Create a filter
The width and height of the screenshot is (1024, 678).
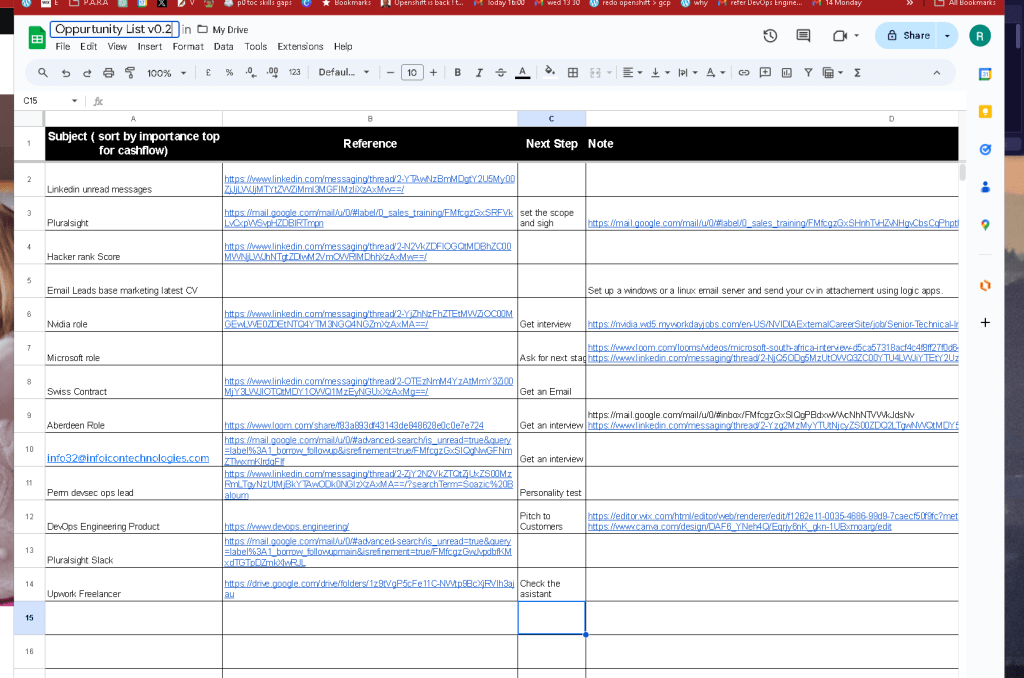808,73
